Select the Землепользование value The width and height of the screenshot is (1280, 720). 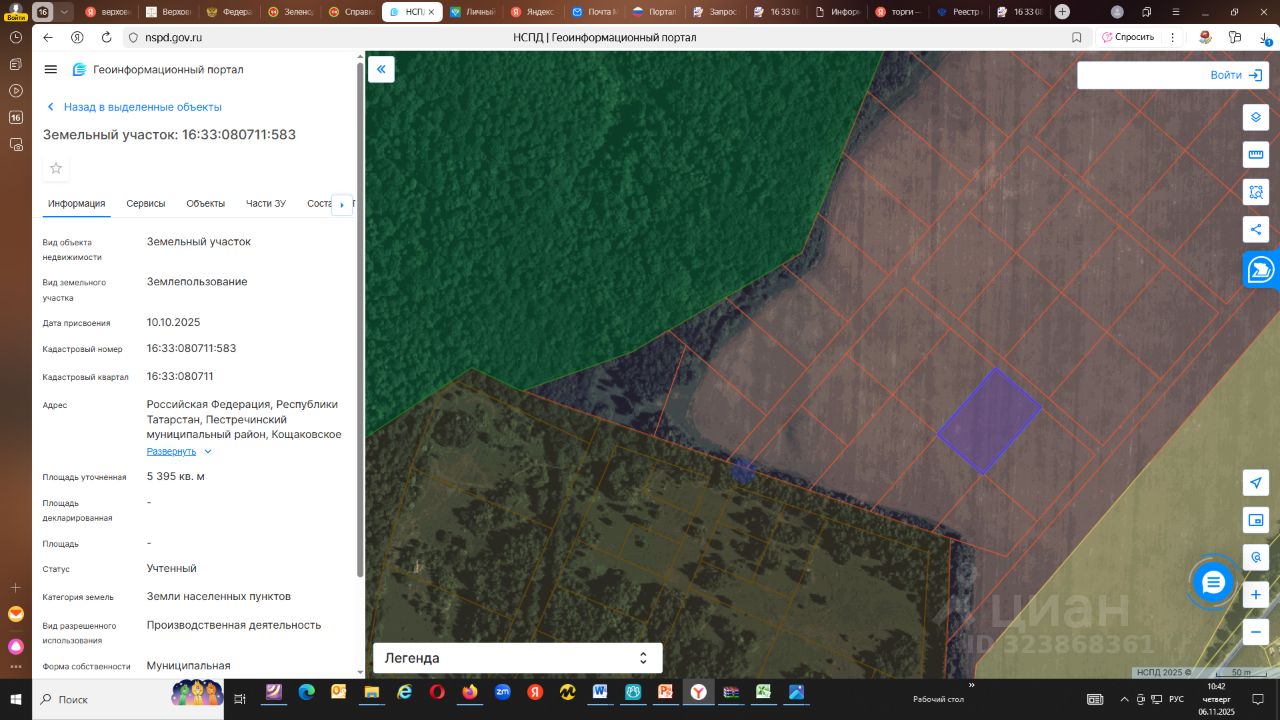pyautogui.click(x=197, y=282)
